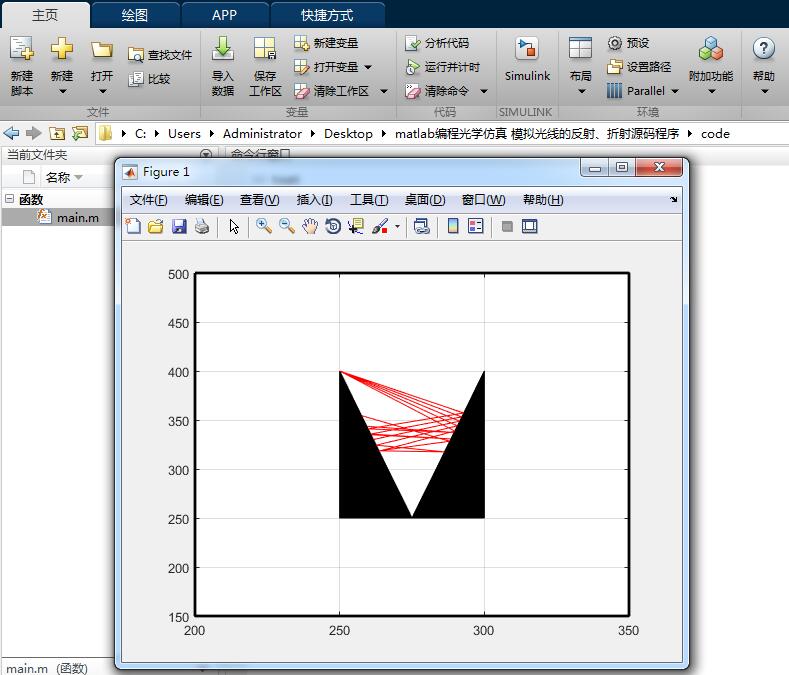Click Compare (比较) in the File section
The image size is (789, 675).
point(149,79)
